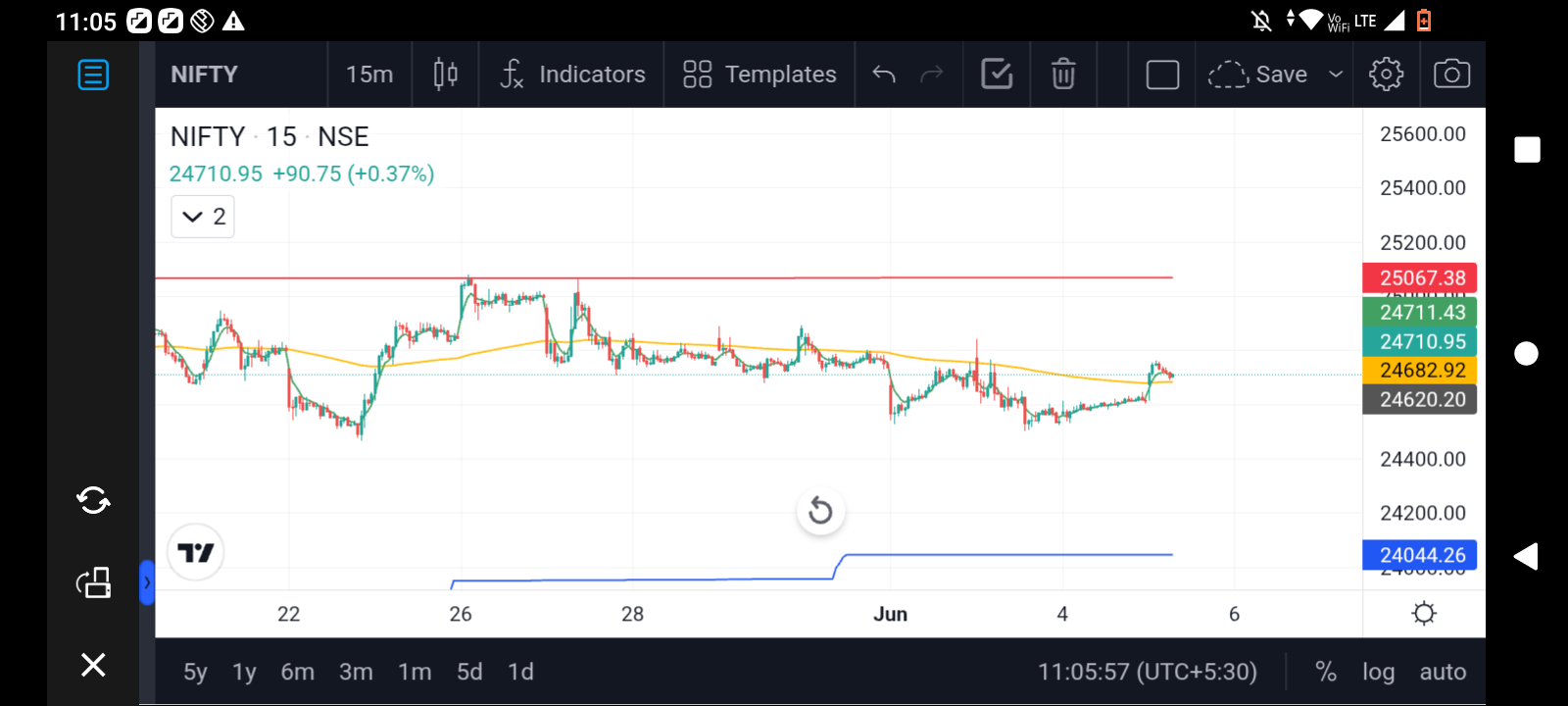
Task: Click the TradingView logo
Action: tap(196, 553)
